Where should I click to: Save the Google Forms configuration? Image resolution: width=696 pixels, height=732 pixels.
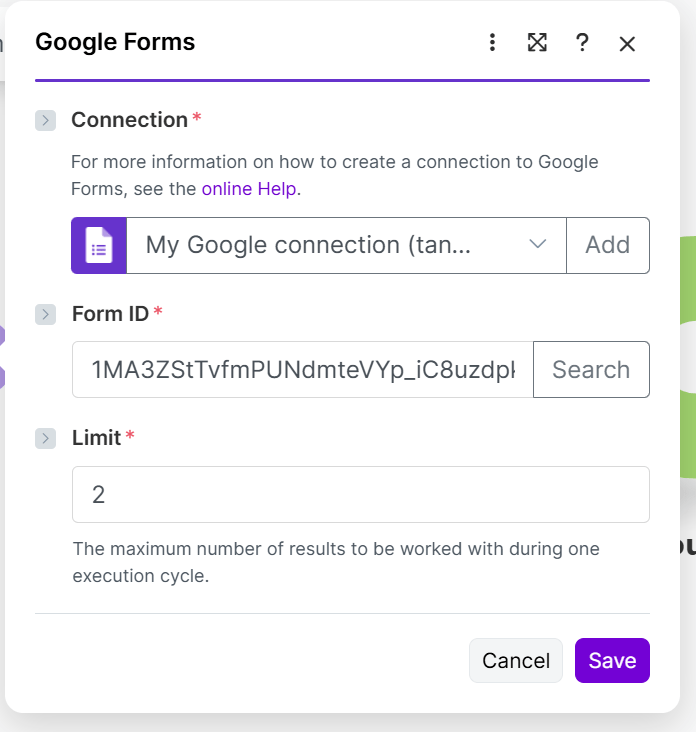coord(612,661)
